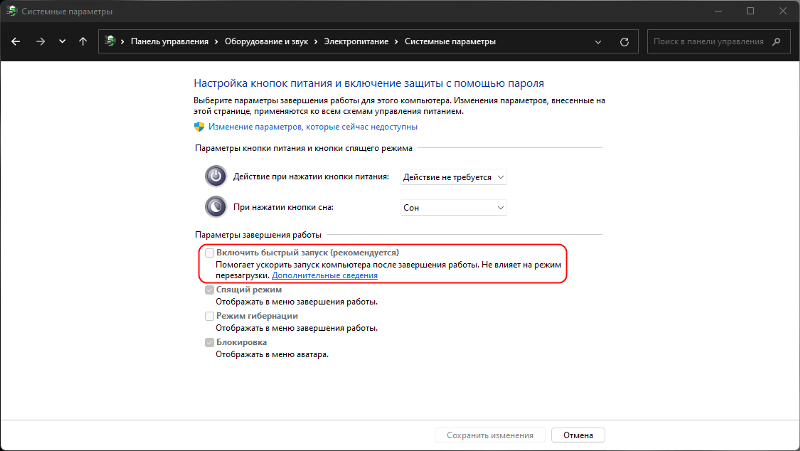Toggle the Режим гибернации checkbox
Screen dimensions: 800x451
tap(209, 316)
